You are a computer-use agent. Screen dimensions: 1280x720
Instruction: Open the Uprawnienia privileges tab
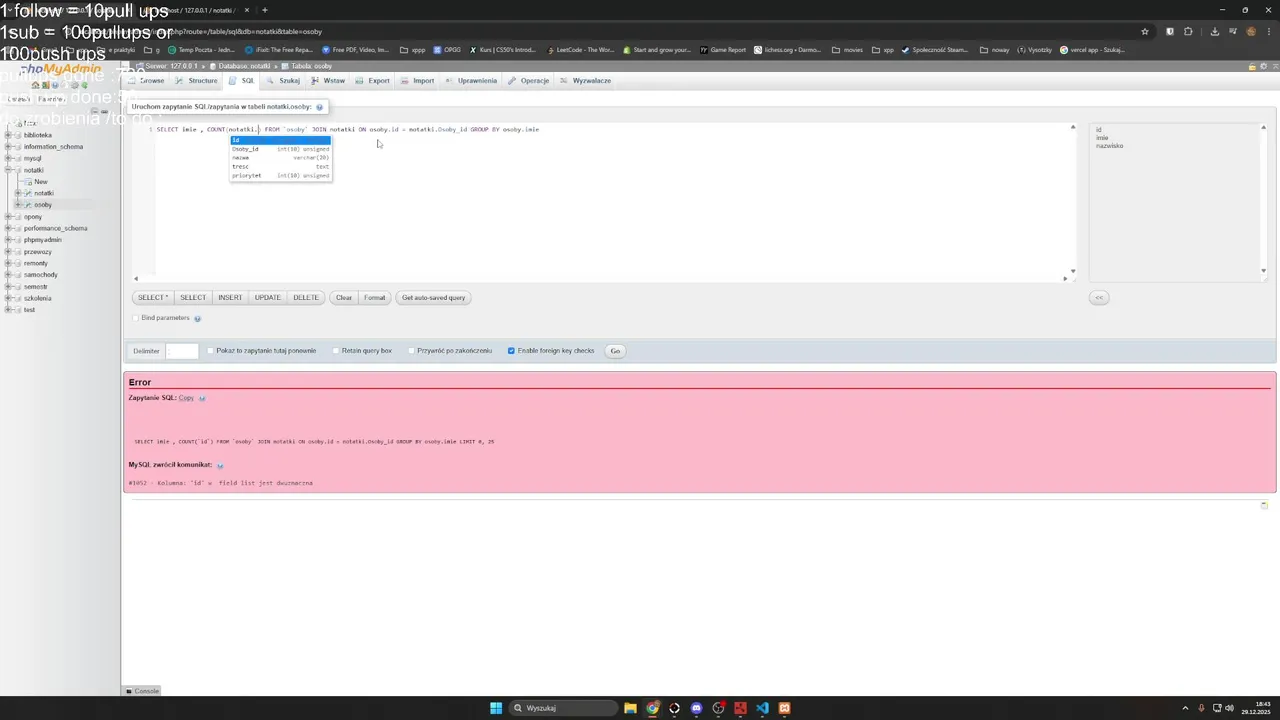[472, 81]
